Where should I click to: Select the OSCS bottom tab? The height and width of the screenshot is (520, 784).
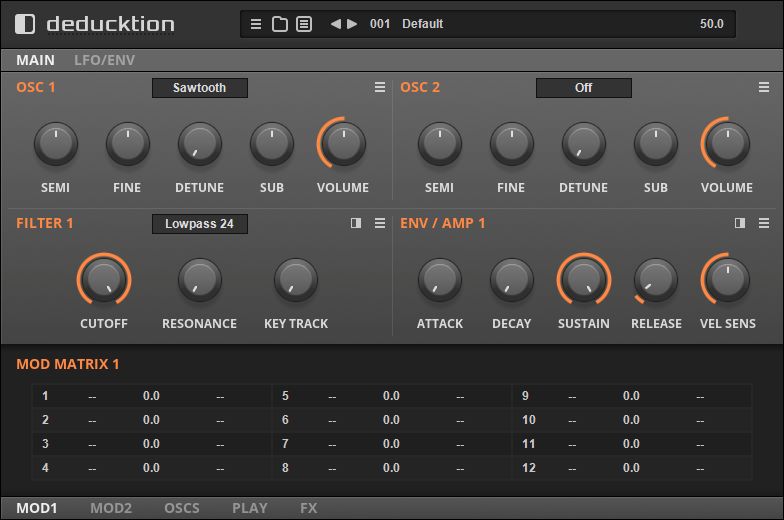pyautogui.click(x=182, y=508)
